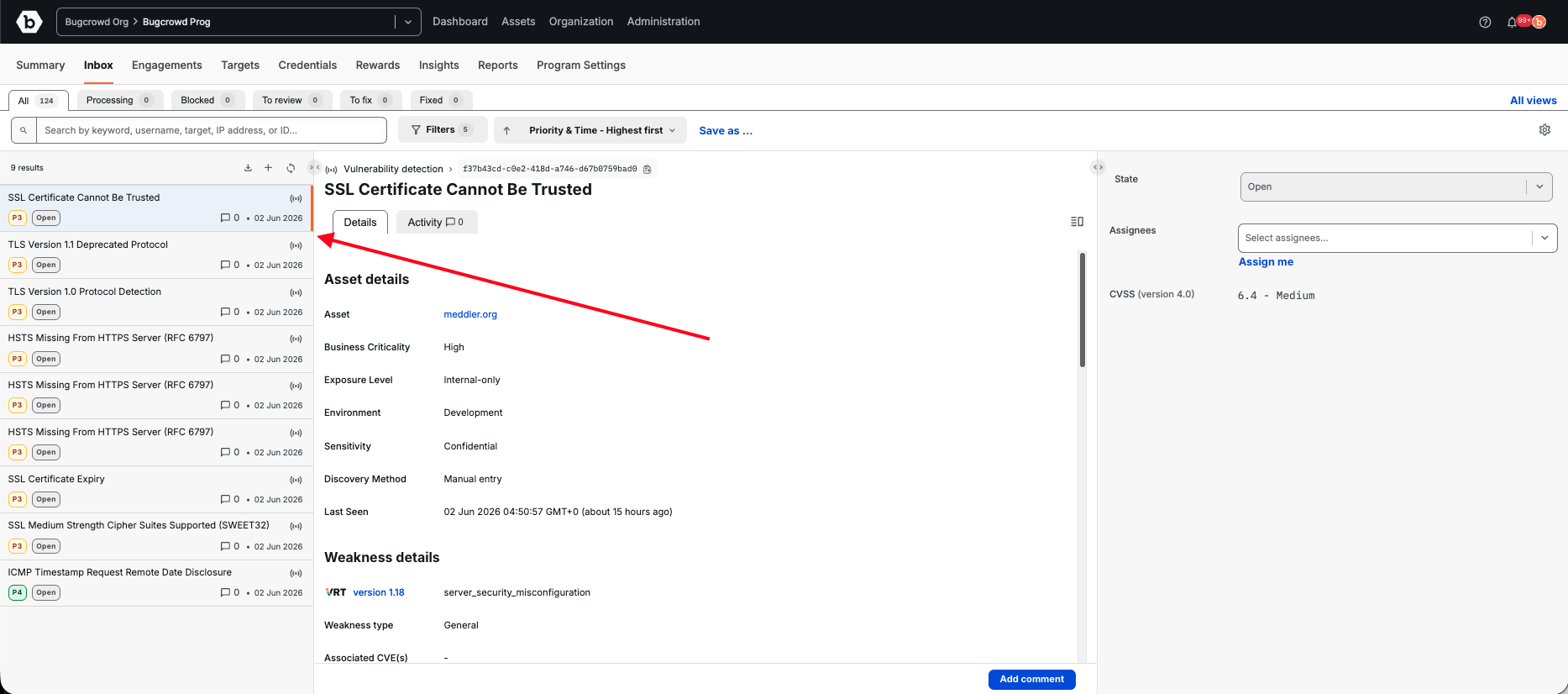Click the settings gear icon
Image resolution: width=1568 pixels, height=694 pixels.
[x=1544, y=130]
